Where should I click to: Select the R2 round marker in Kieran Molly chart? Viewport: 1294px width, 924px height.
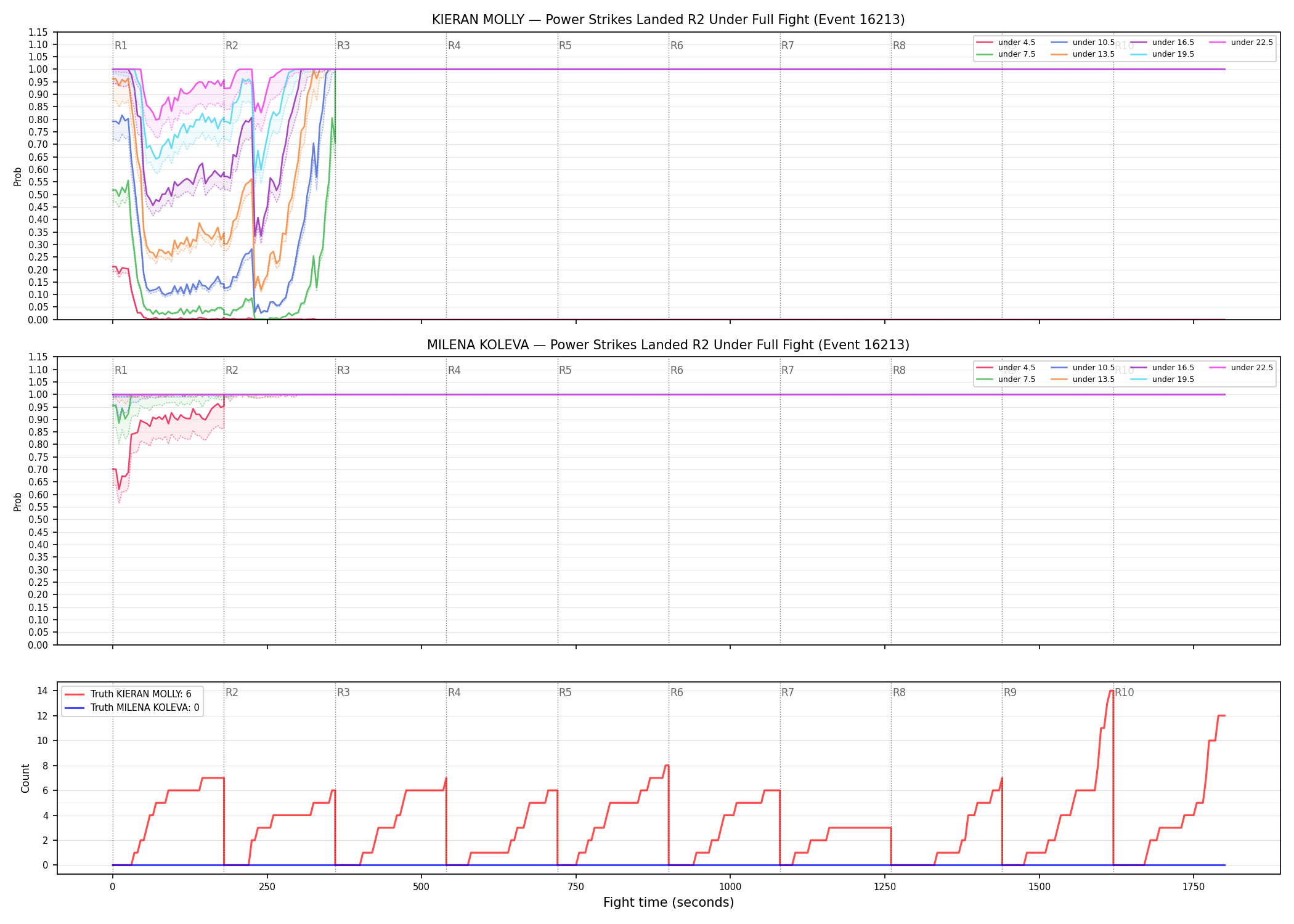pyautogui.click(x=232, y=46)
